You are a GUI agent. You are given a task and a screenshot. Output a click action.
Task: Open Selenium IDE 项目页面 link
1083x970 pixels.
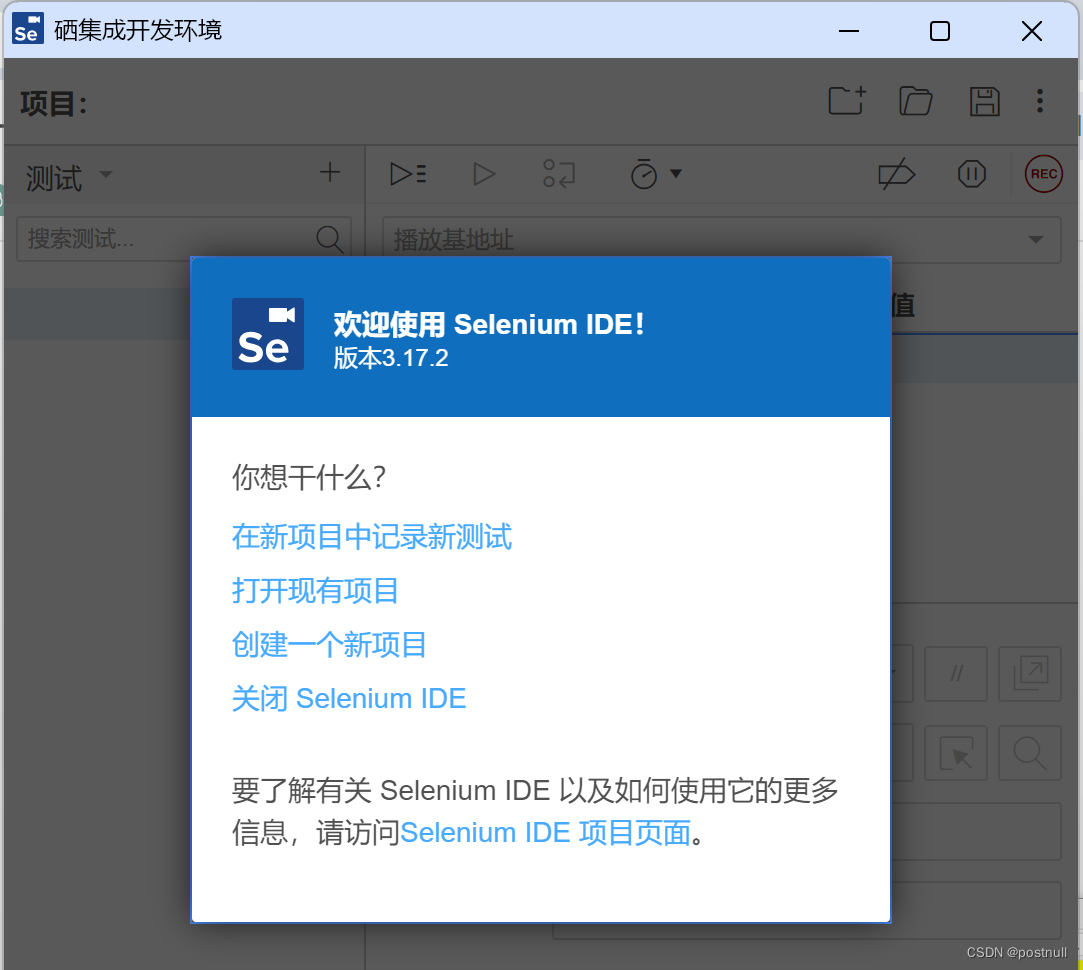(x=546, y=833)
